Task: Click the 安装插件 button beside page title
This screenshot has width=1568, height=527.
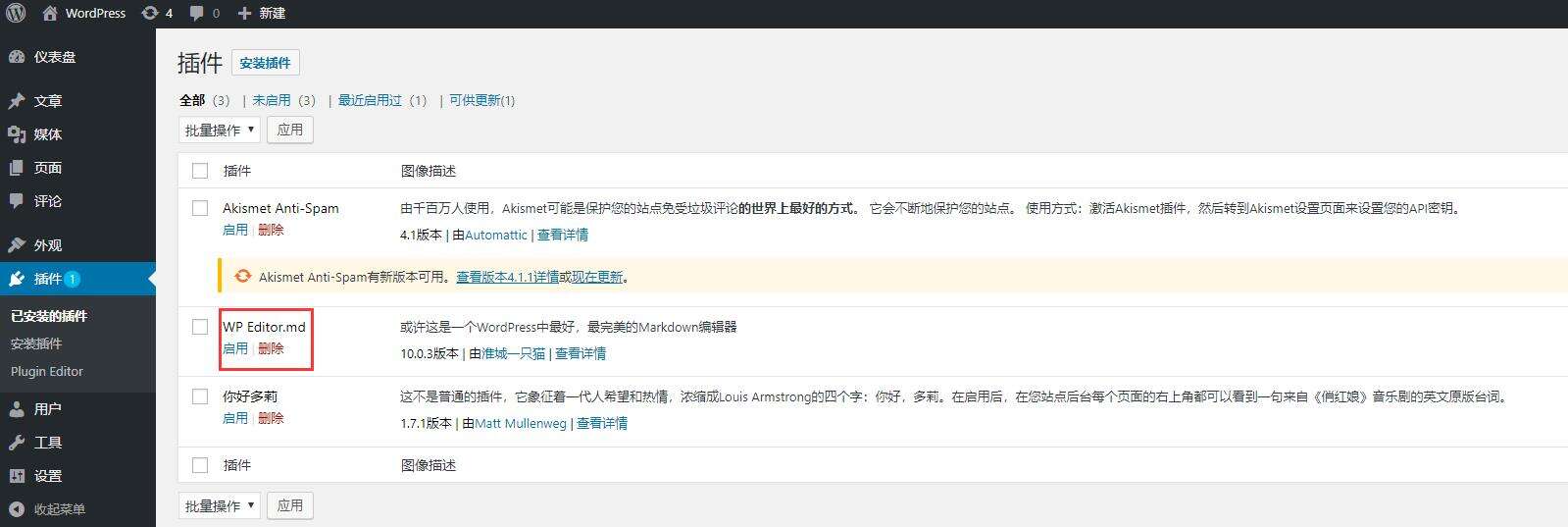Action: pos(266,63)
